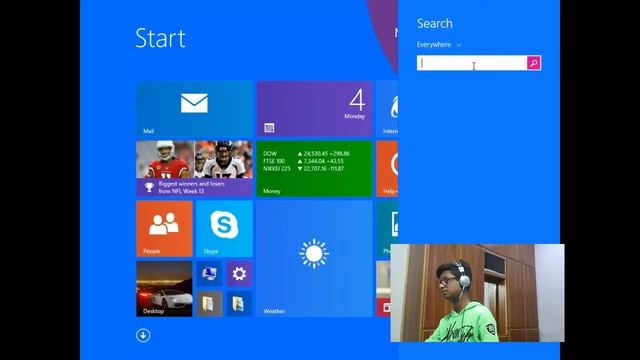Launch the People tile
Viewport: 640px width, 360px height.
(x=164, y=229)
